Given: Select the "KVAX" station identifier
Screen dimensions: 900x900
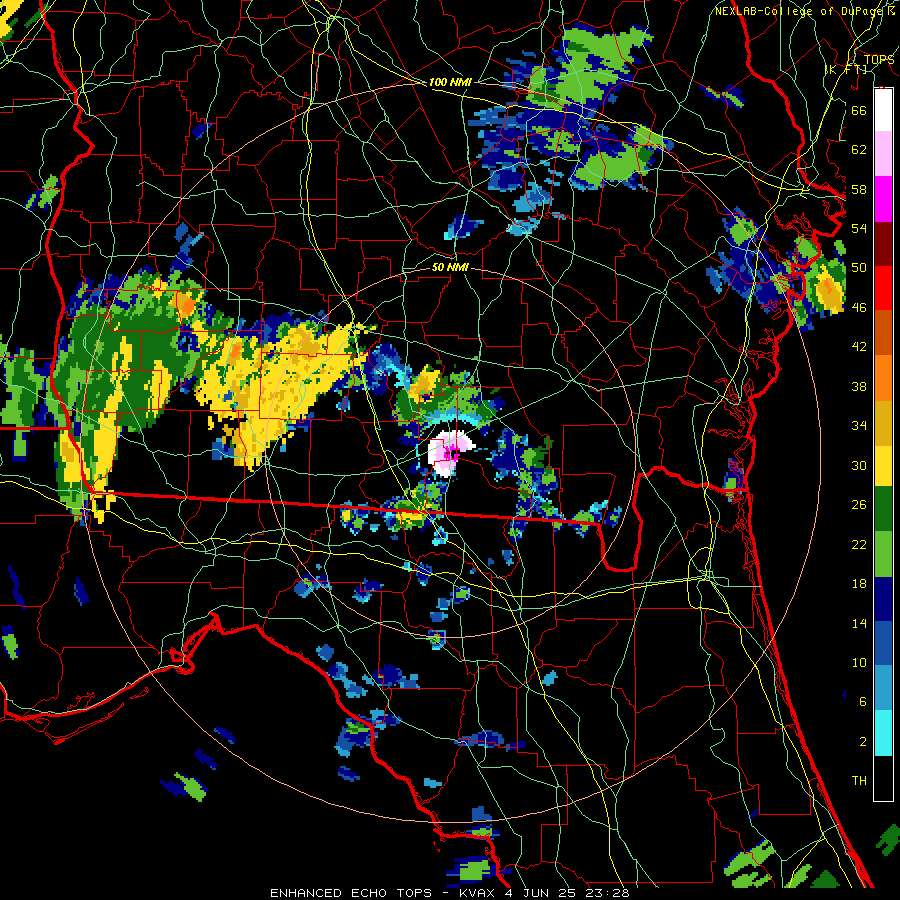Looking at the screenshot, I should pos(476,893).
